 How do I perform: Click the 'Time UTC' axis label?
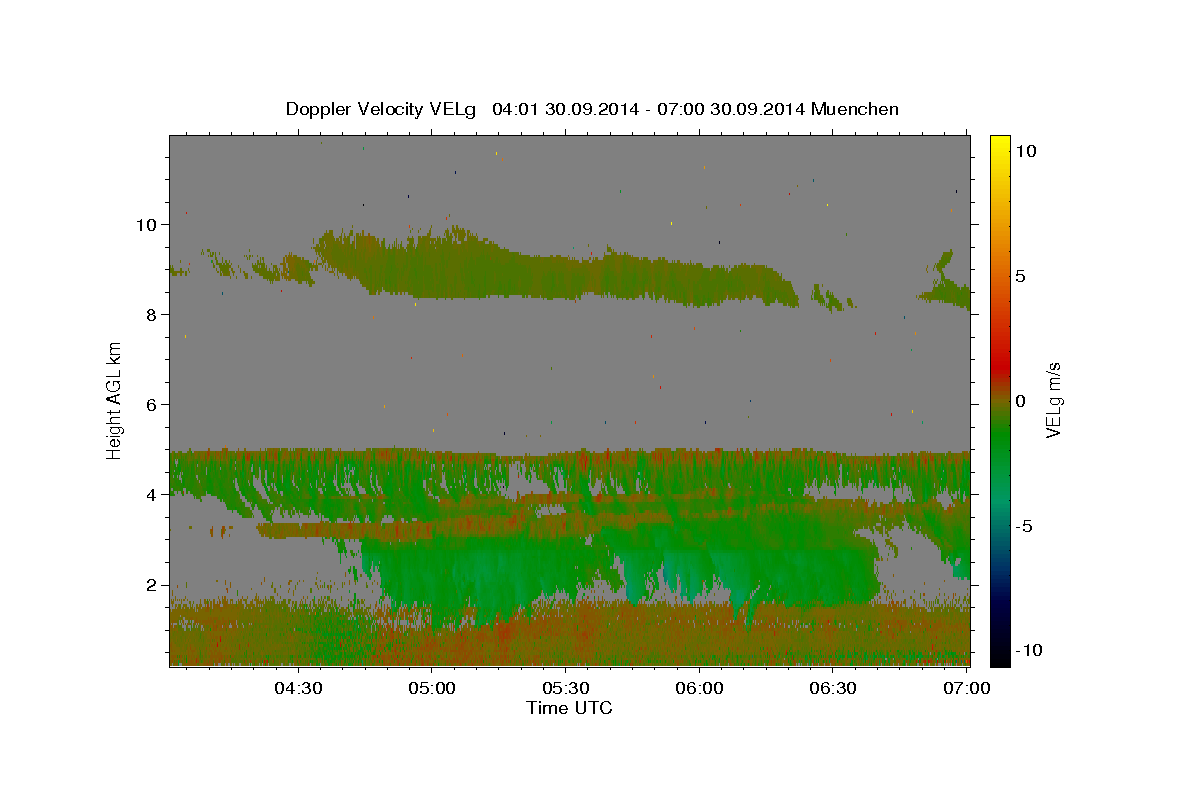(569, 708)
